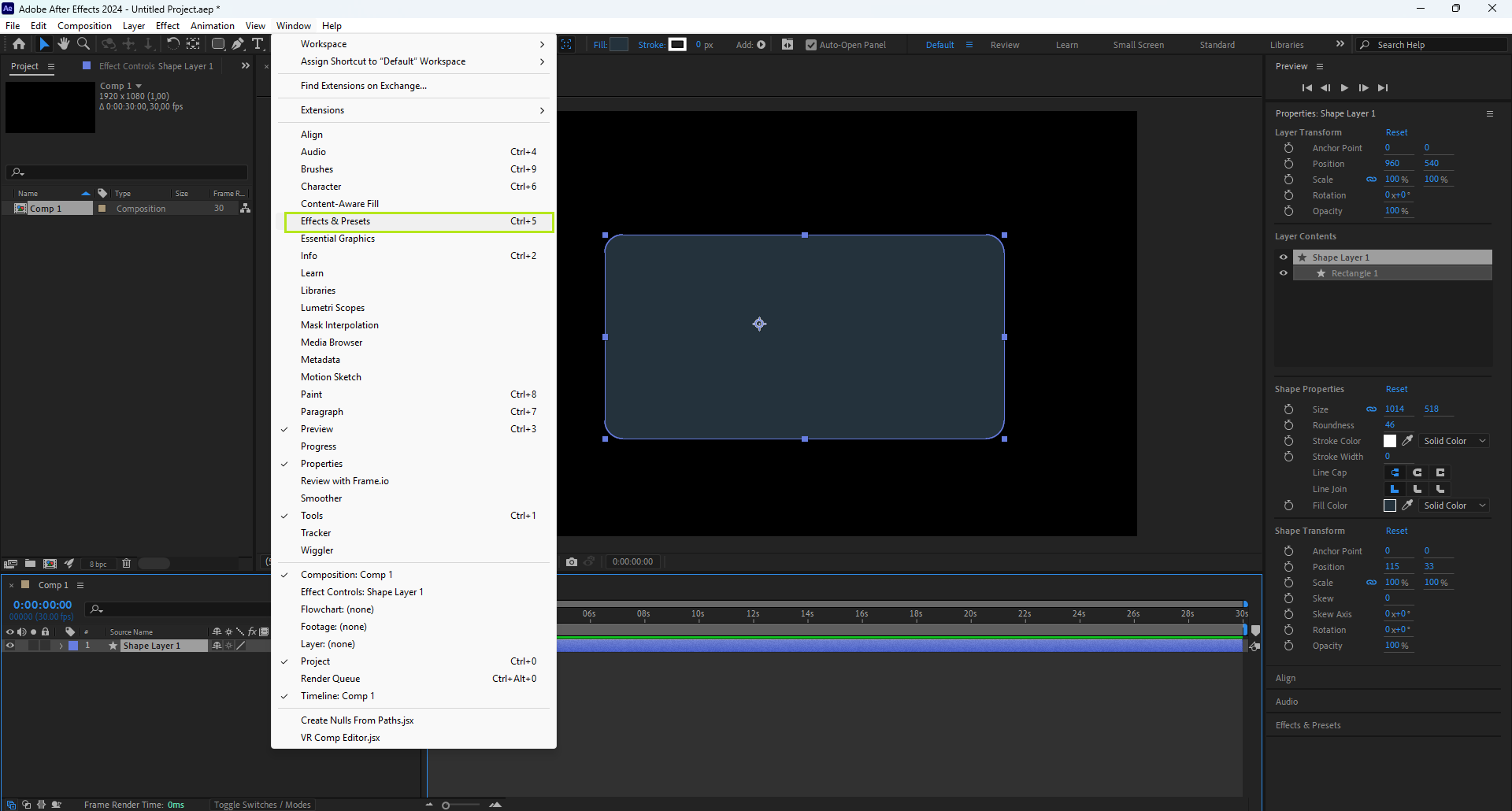Delete selected item with trash icon
Viewport: 1512px width, 811px height.
tap(126, 564)
